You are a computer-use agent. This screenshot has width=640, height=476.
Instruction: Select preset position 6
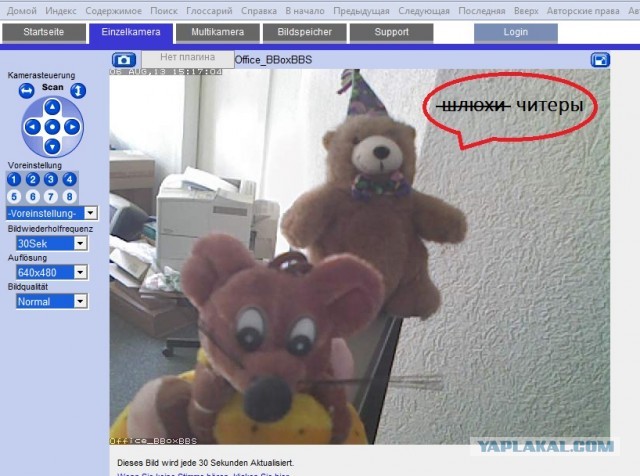pos(33,197)
